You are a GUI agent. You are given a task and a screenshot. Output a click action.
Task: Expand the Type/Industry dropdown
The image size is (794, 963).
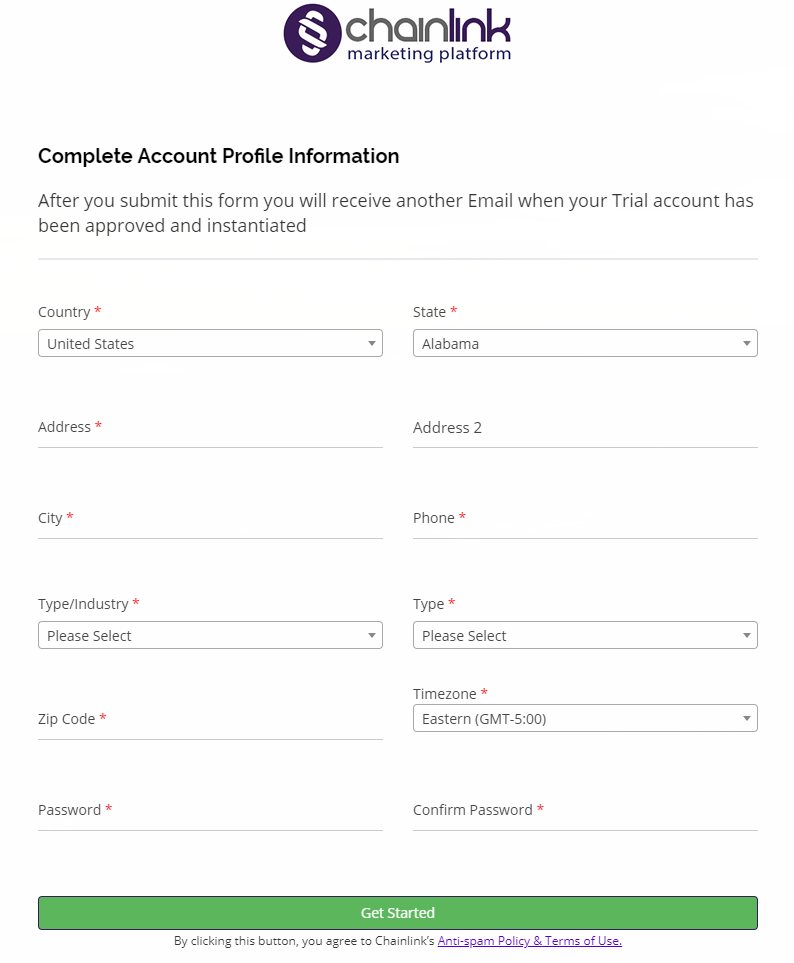[210, 635]
